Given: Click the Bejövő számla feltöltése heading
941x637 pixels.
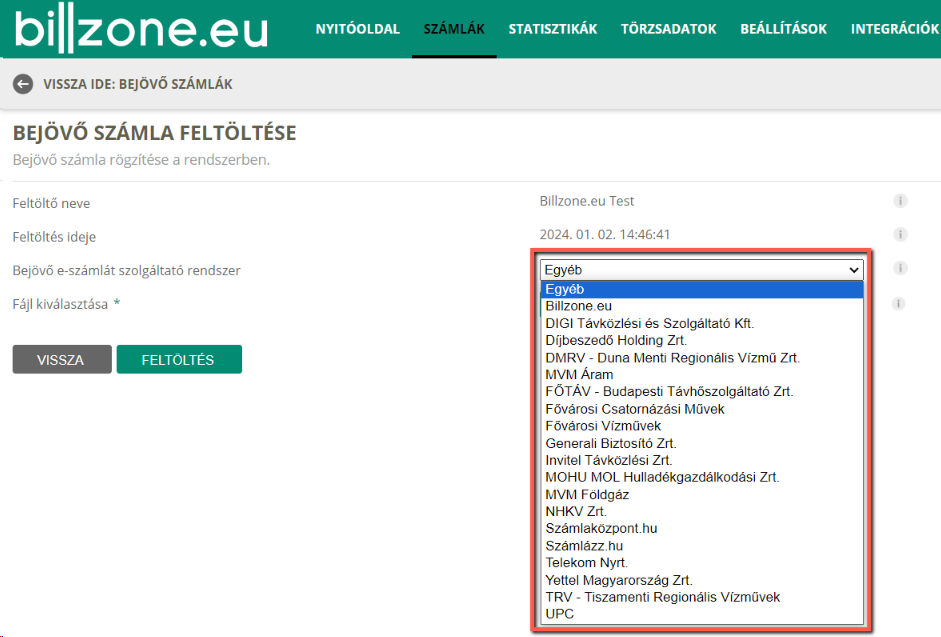Looking at the screenshot, I should [154, 133].
